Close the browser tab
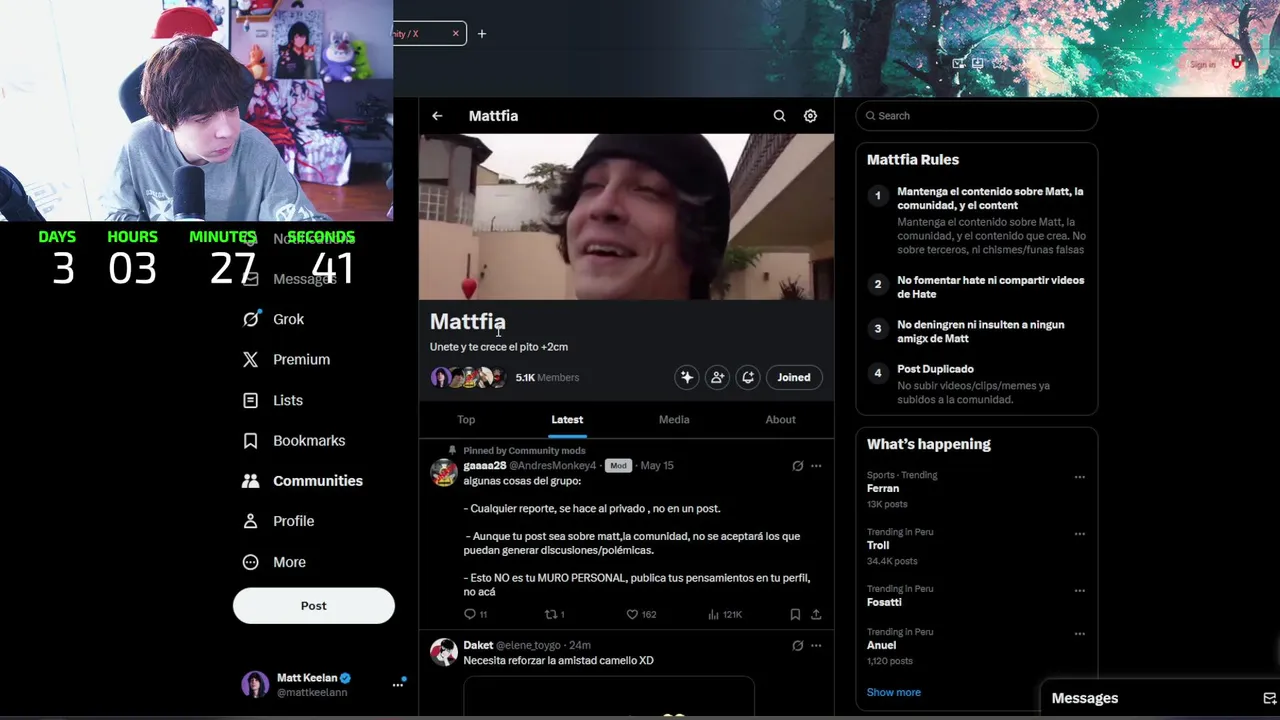Image resolution: width=1280 pixels, height=720 pixels. point(455,34)
